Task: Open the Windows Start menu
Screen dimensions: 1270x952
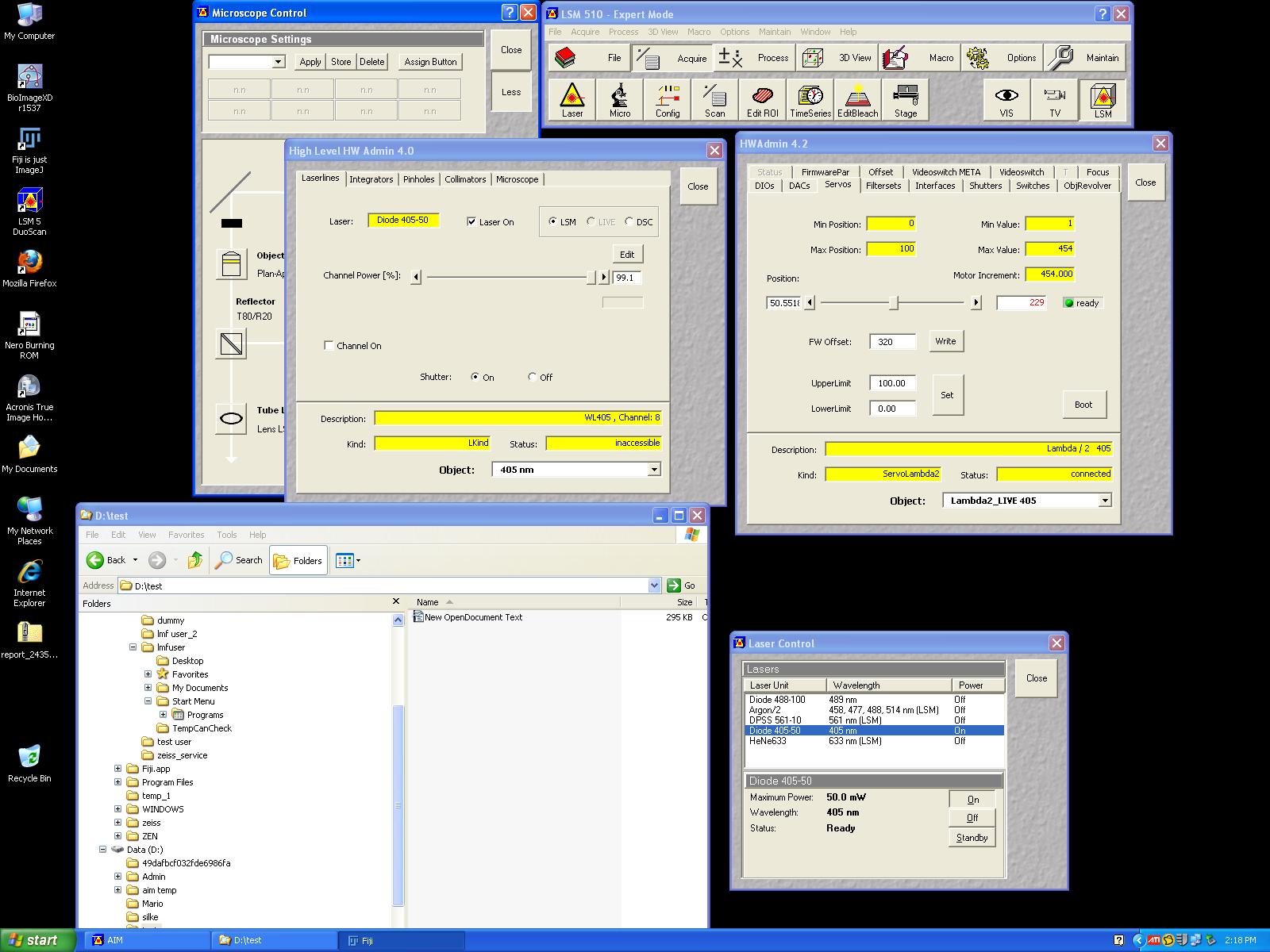Action: (x=38, y=940)
